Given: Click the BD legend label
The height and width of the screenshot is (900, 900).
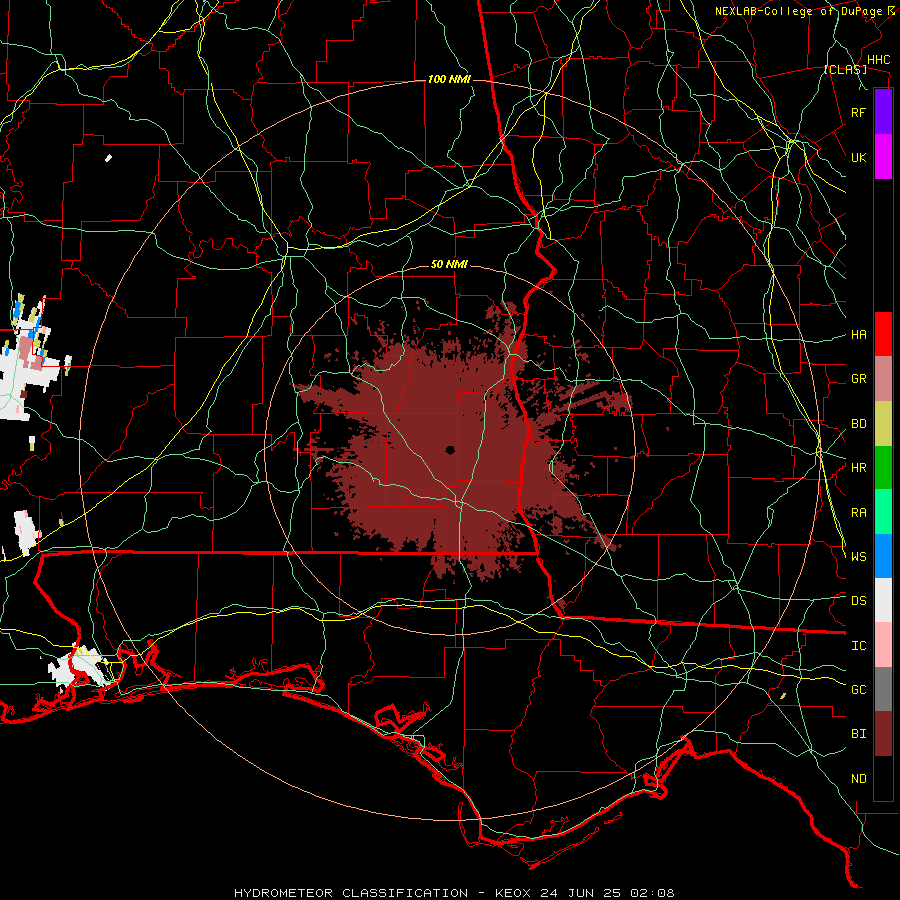Looking at the screenshot, I should [859, 424].
